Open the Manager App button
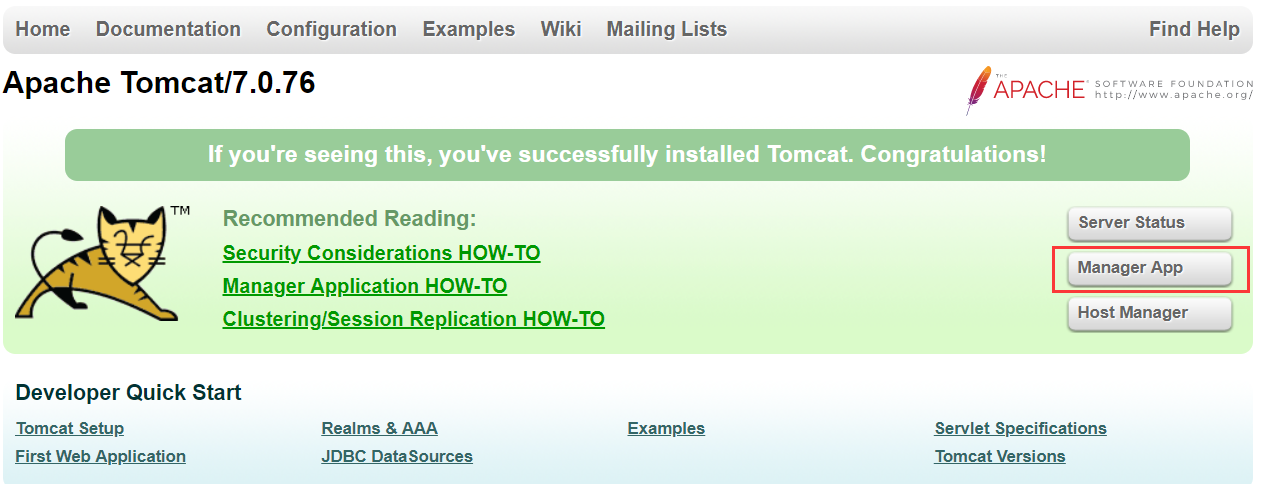Screen dimensions: 1266x484 coord(1149,268)
